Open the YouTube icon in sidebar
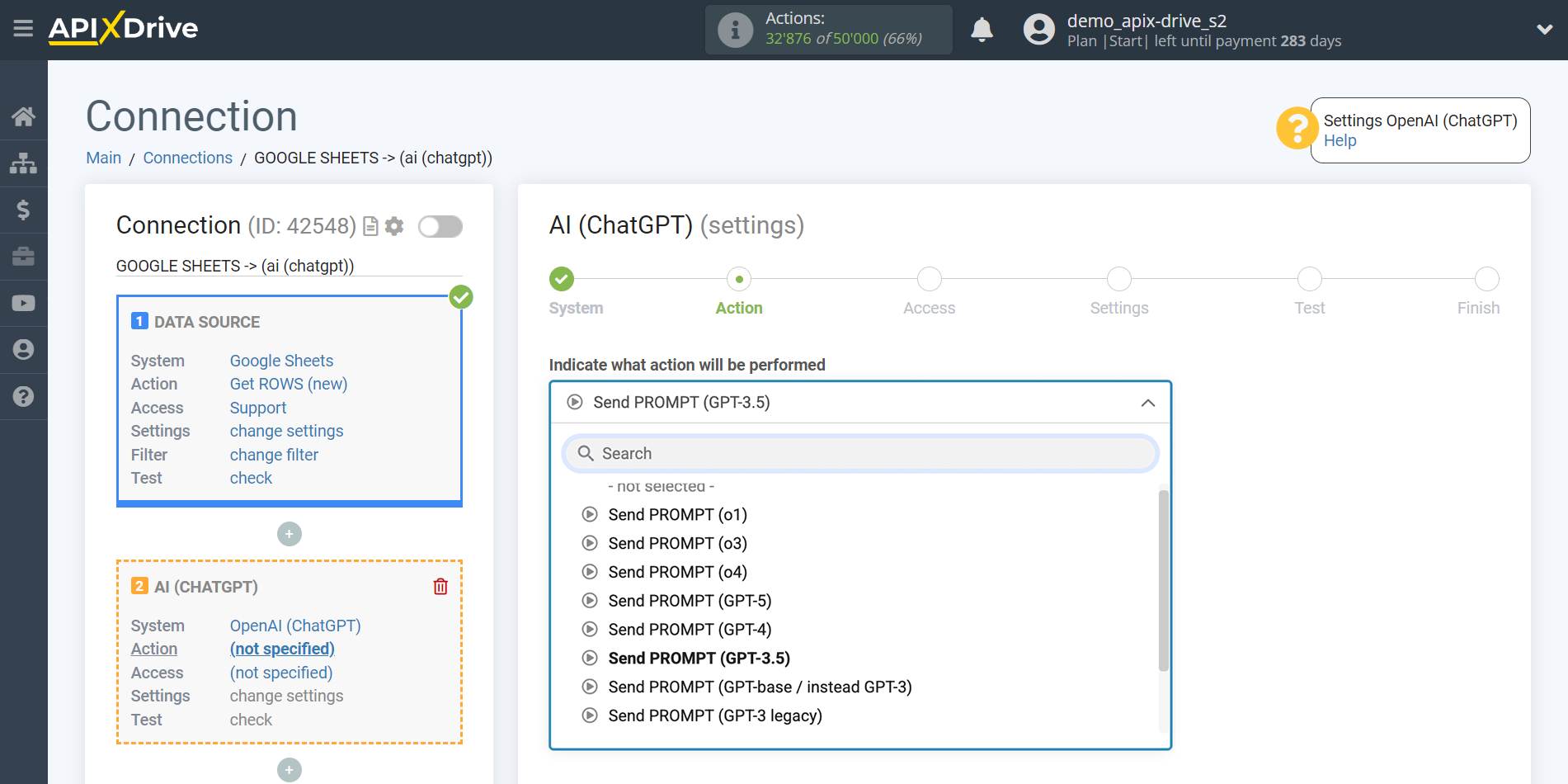The width and height of the screenshot is (1568, 784). (x=24, y=303)
